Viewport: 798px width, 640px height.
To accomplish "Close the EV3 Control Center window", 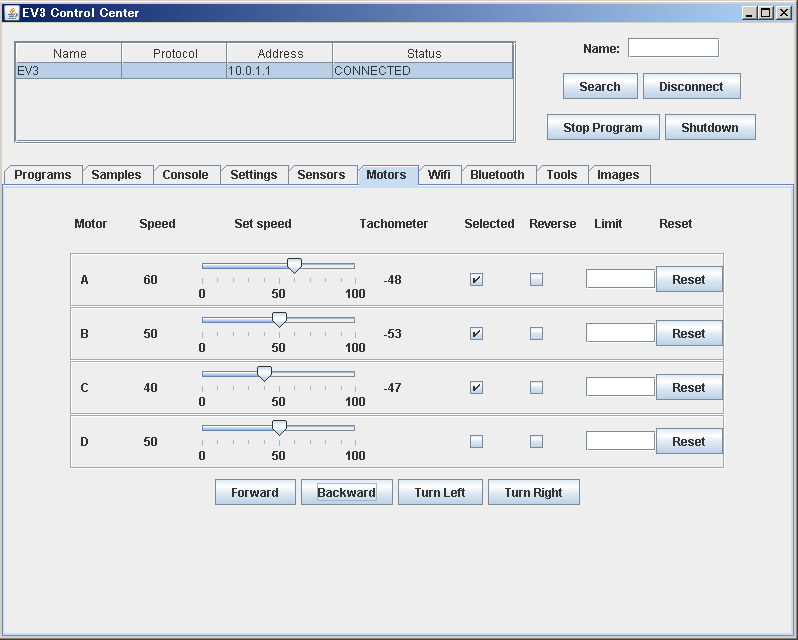I will (x=784, y=13).
